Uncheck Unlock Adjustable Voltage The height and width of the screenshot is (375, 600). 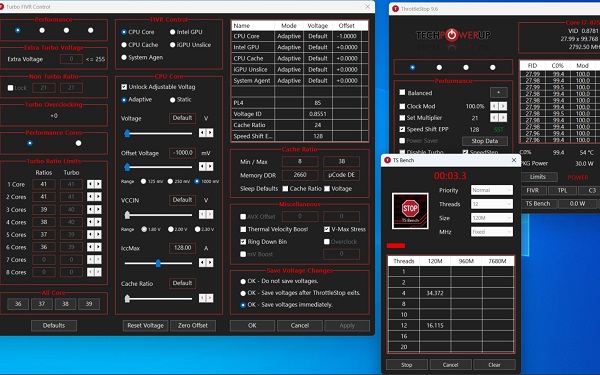click(x=124, y=87)
